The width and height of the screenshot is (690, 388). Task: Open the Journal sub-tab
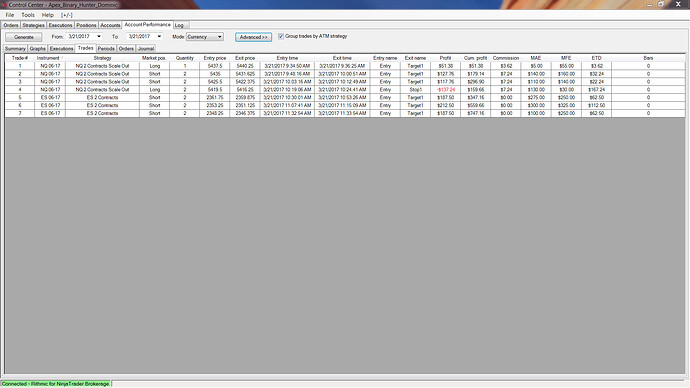146,49
